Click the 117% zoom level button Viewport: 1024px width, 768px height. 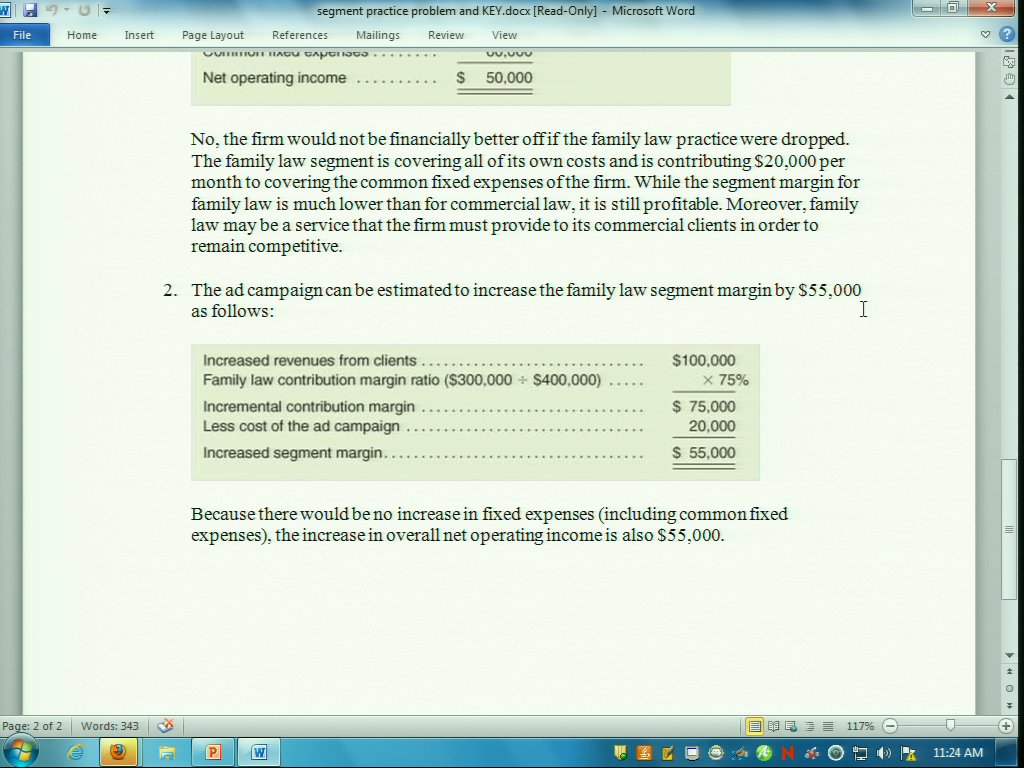point(860,726)
